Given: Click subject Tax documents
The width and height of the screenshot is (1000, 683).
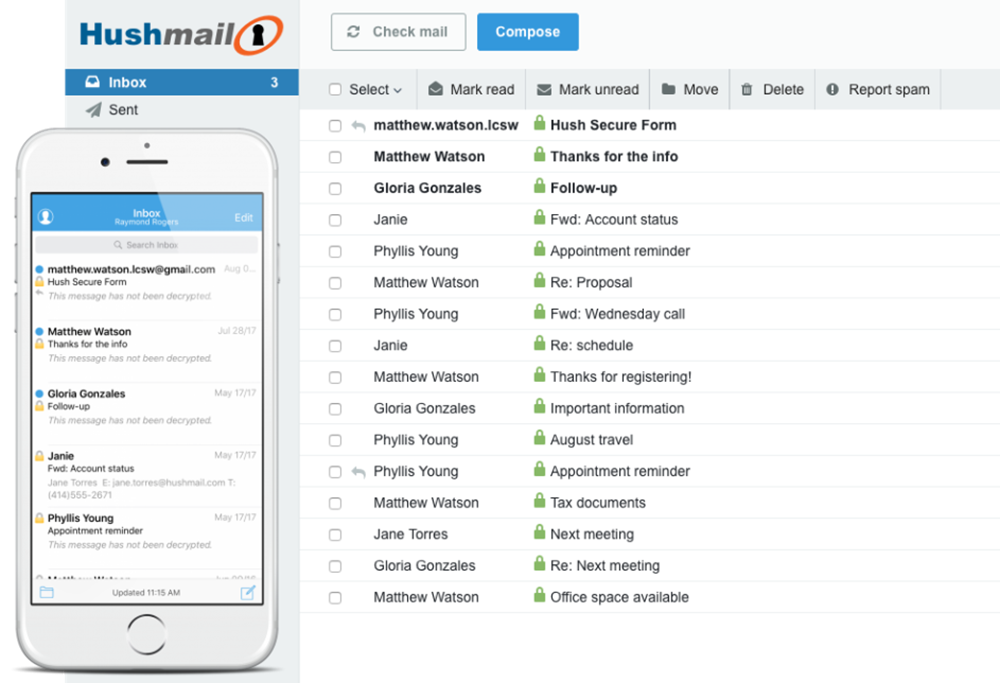Looking at the screenshot, I should tap(598, 503).
